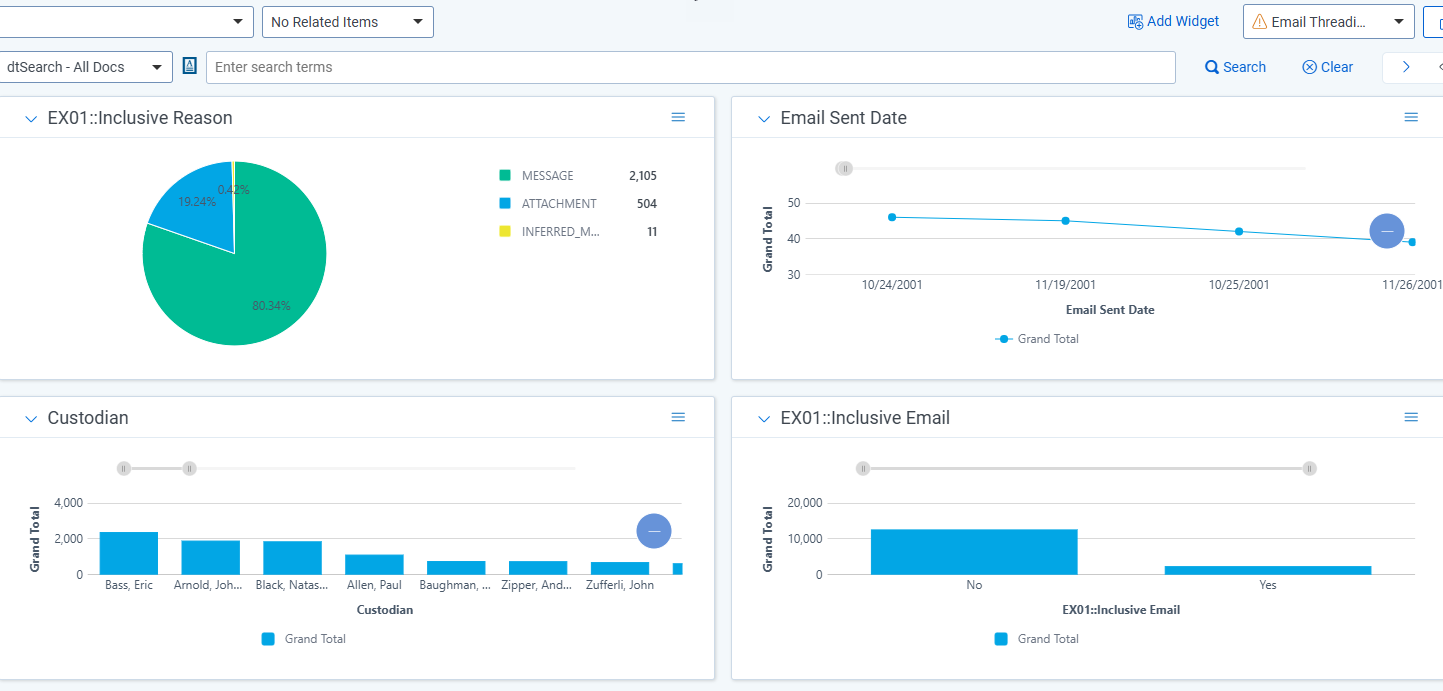1443x691 pixels.
Task: Click the Bass, Eric bar
Action: pyautogui.click(x=129, y=553)
